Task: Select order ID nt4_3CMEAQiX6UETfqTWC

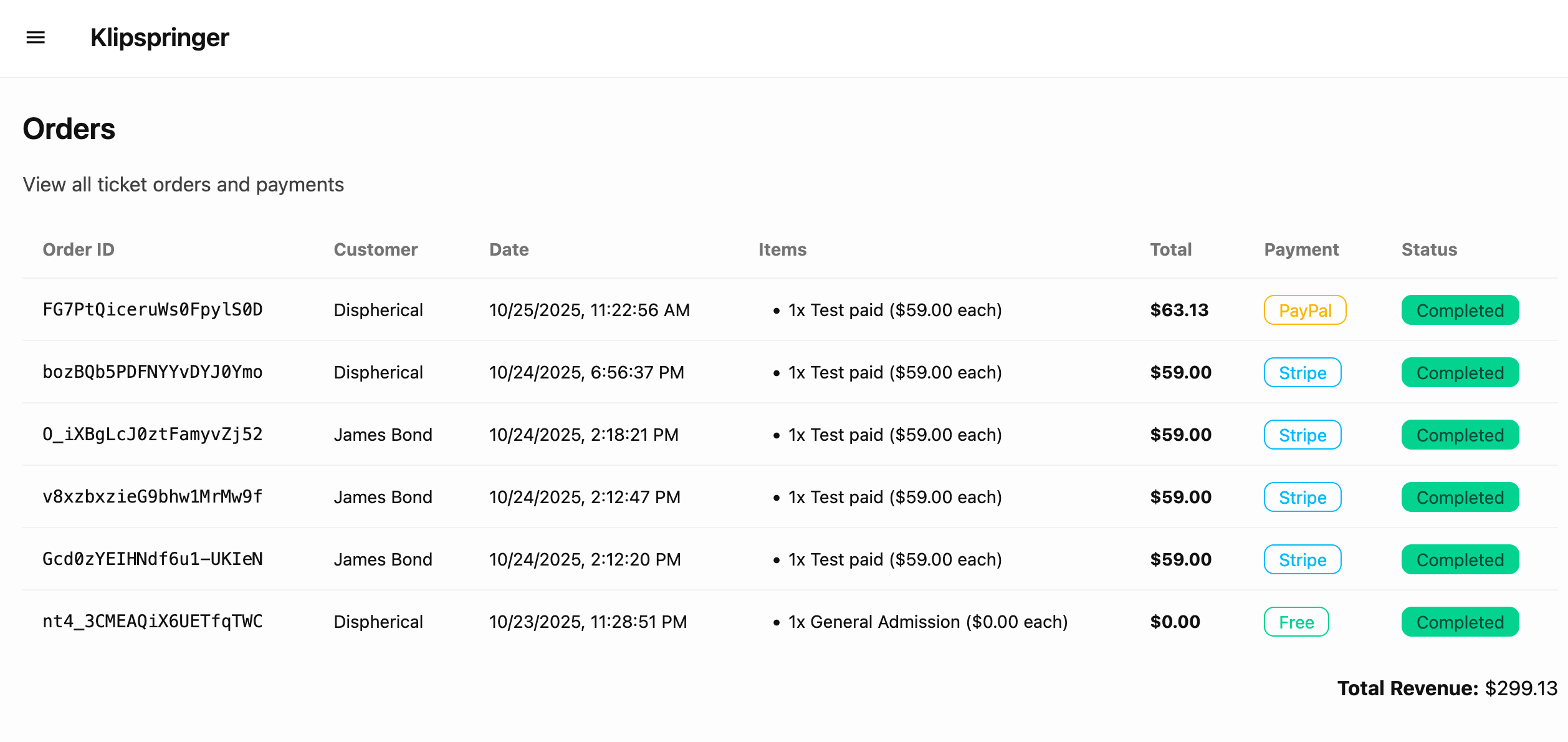Action: click(152, 622)
